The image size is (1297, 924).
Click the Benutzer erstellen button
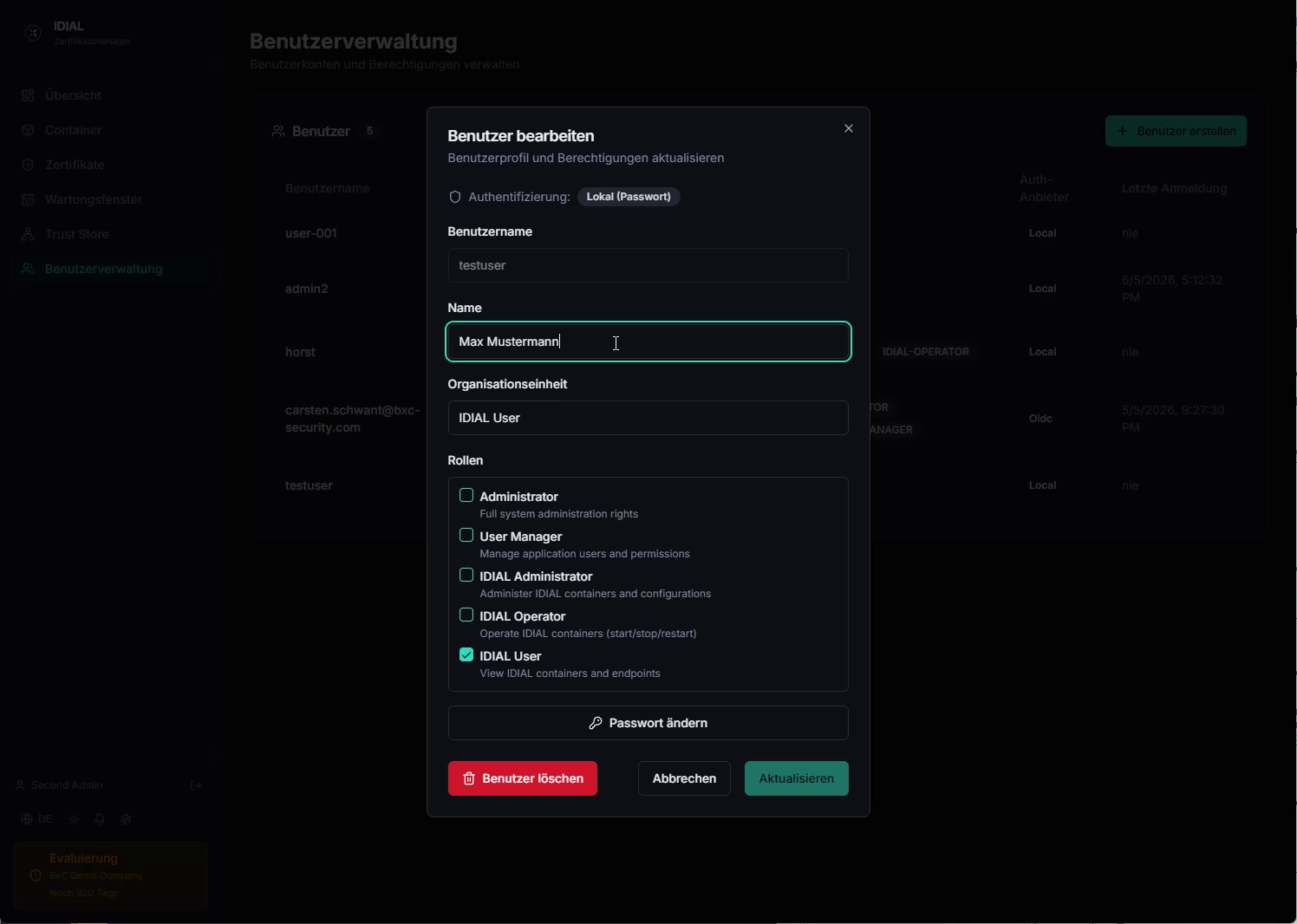1176,131
